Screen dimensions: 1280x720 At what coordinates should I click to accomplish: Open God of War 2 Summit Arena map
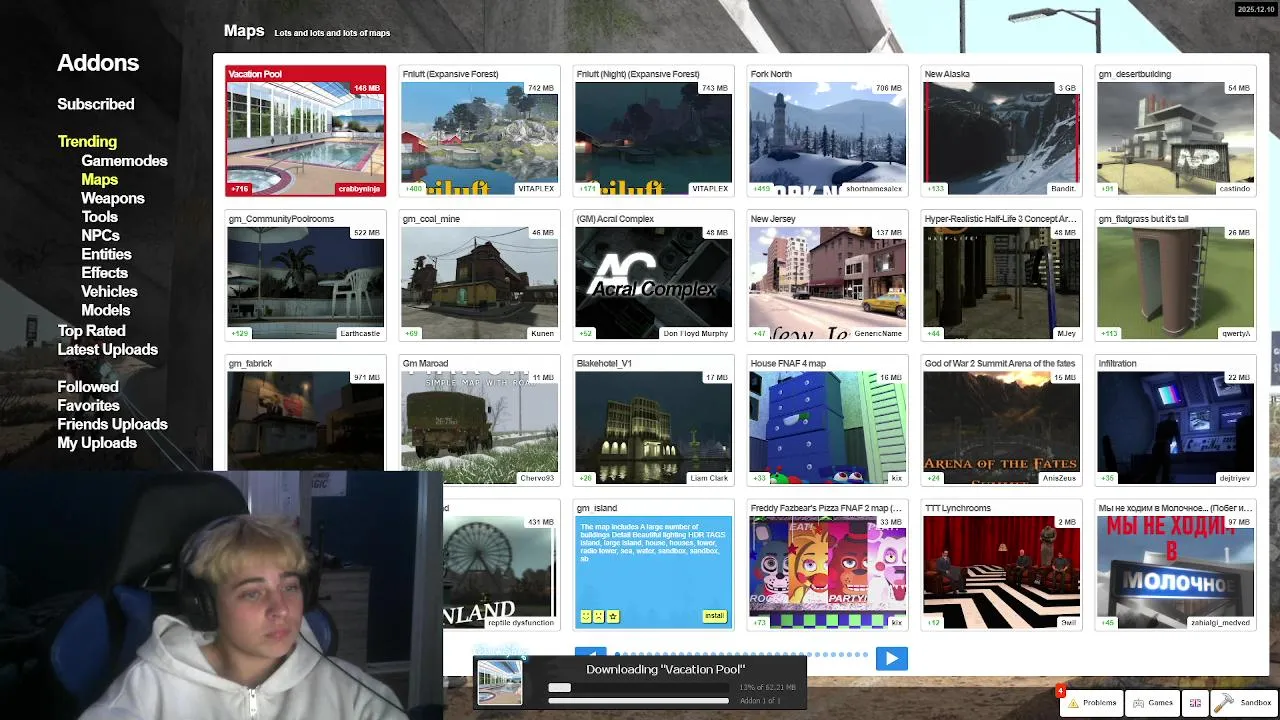pyautogui.click(x=1001, y=421)
